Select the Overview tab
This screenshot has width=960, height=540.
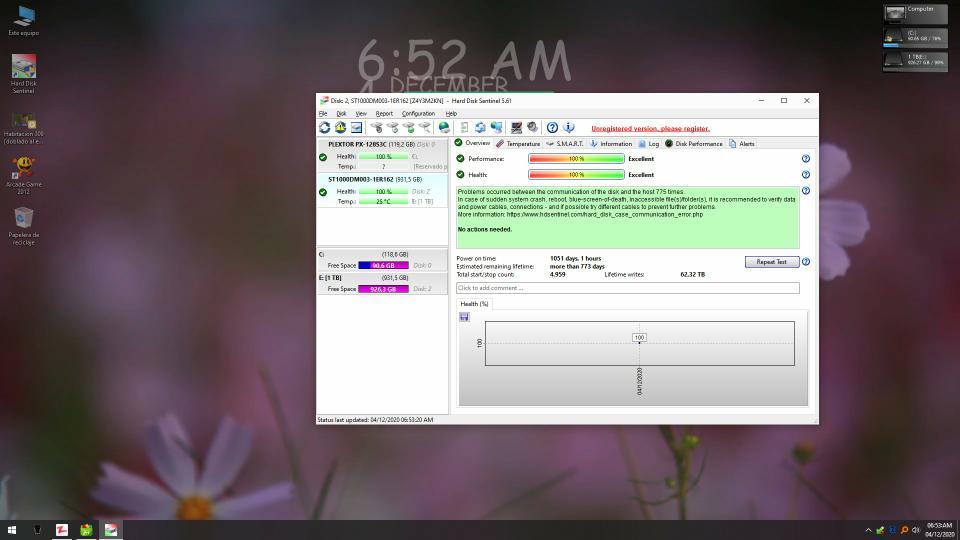pos(472,143)
